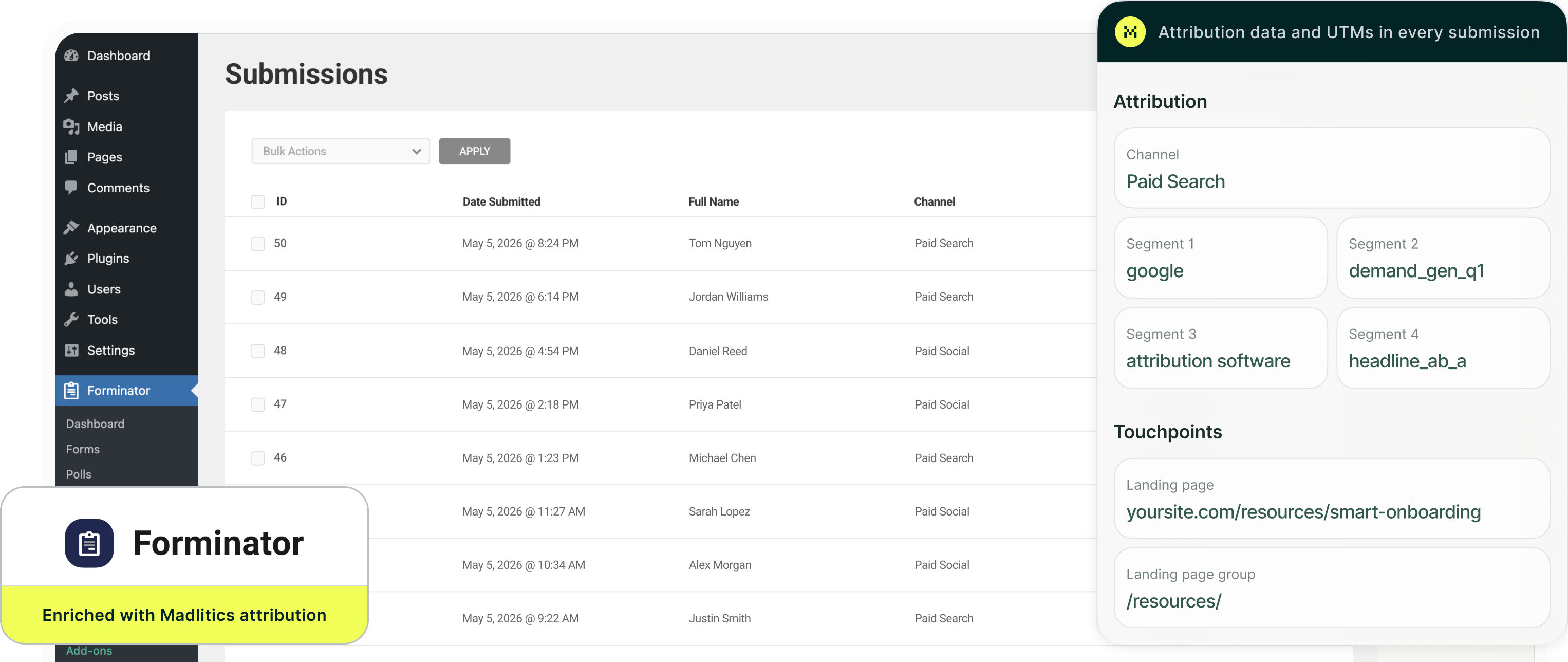Open the Plugins menu item

[x=126, y=258]
